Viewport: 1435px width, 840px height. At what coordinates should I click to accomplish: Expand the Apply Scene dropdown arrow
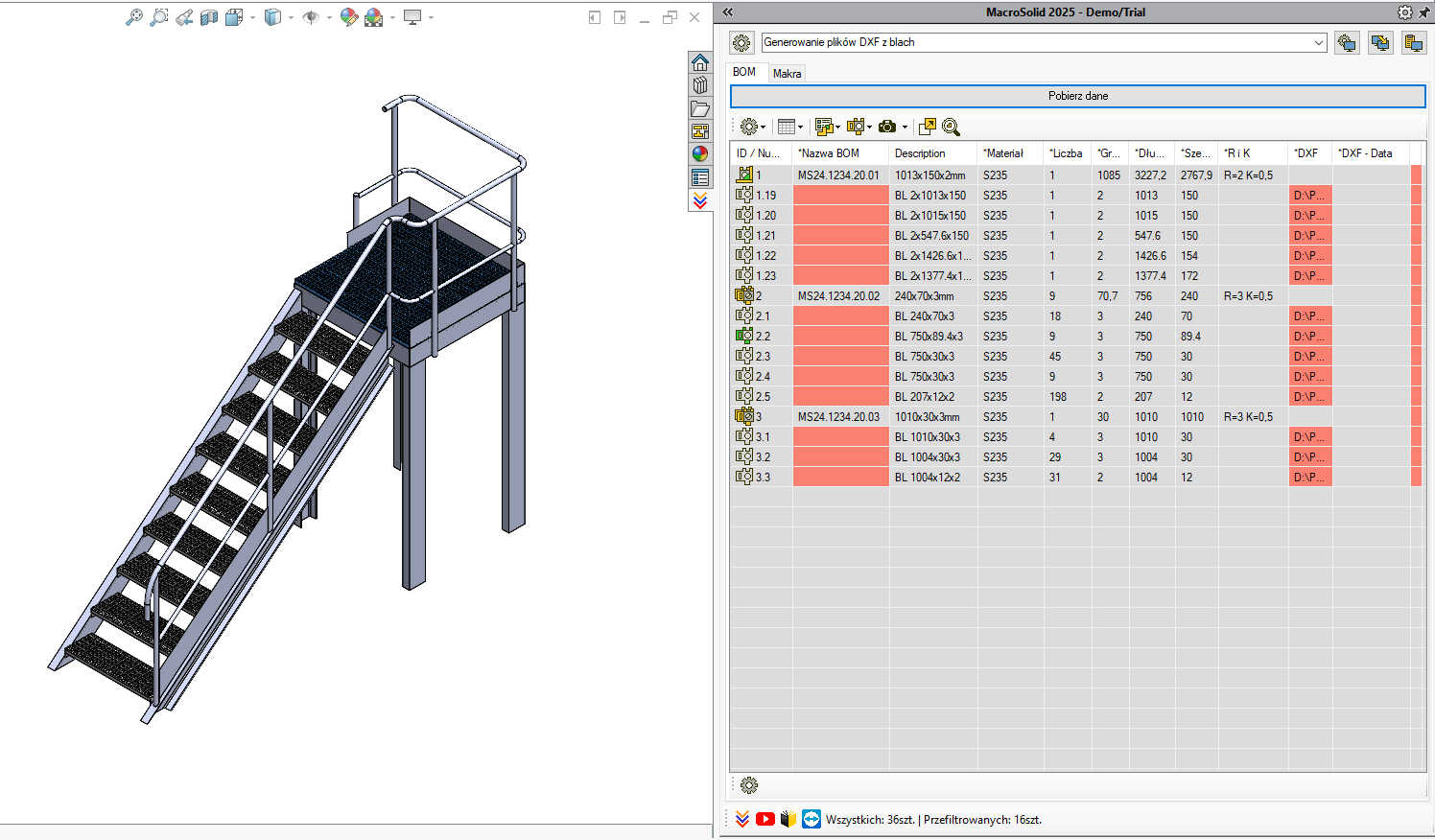click(392, 17)
